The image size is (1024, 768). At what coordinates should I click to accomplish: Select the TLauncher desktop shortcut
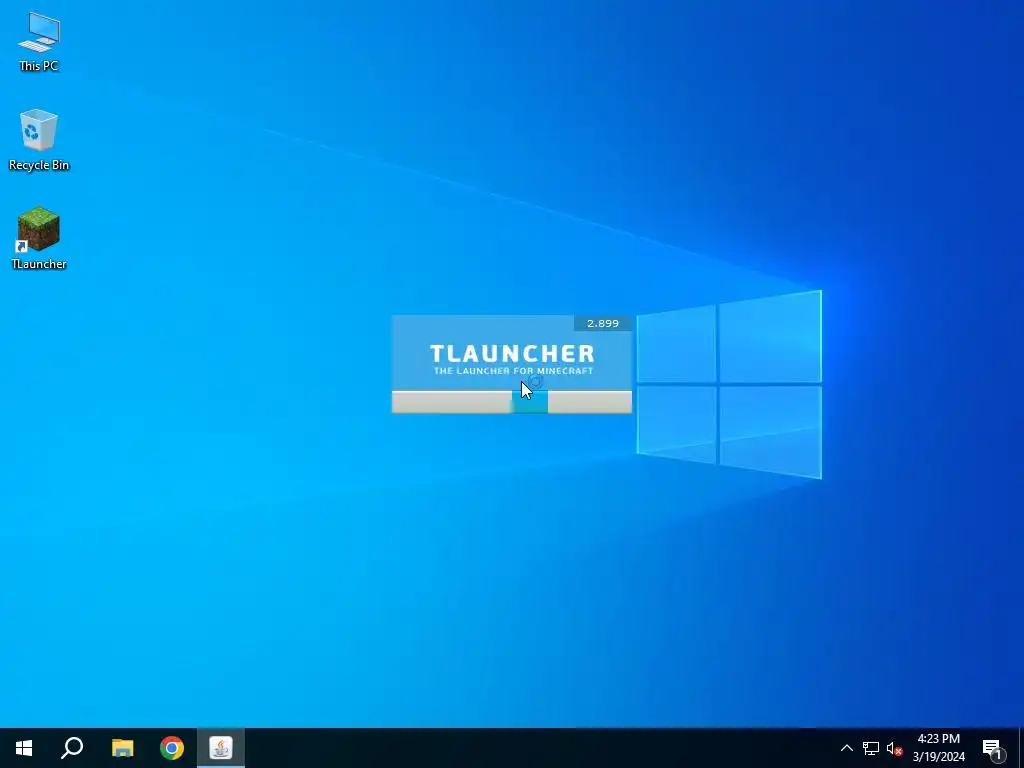[39, 238]
